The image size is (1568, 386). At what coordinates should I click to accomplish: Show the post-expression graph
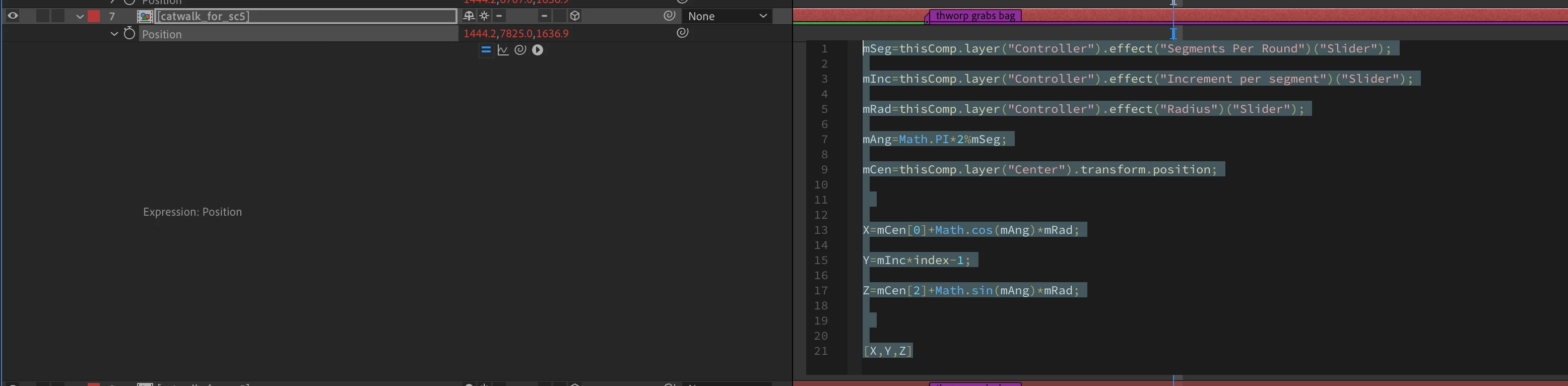(503, 50)
